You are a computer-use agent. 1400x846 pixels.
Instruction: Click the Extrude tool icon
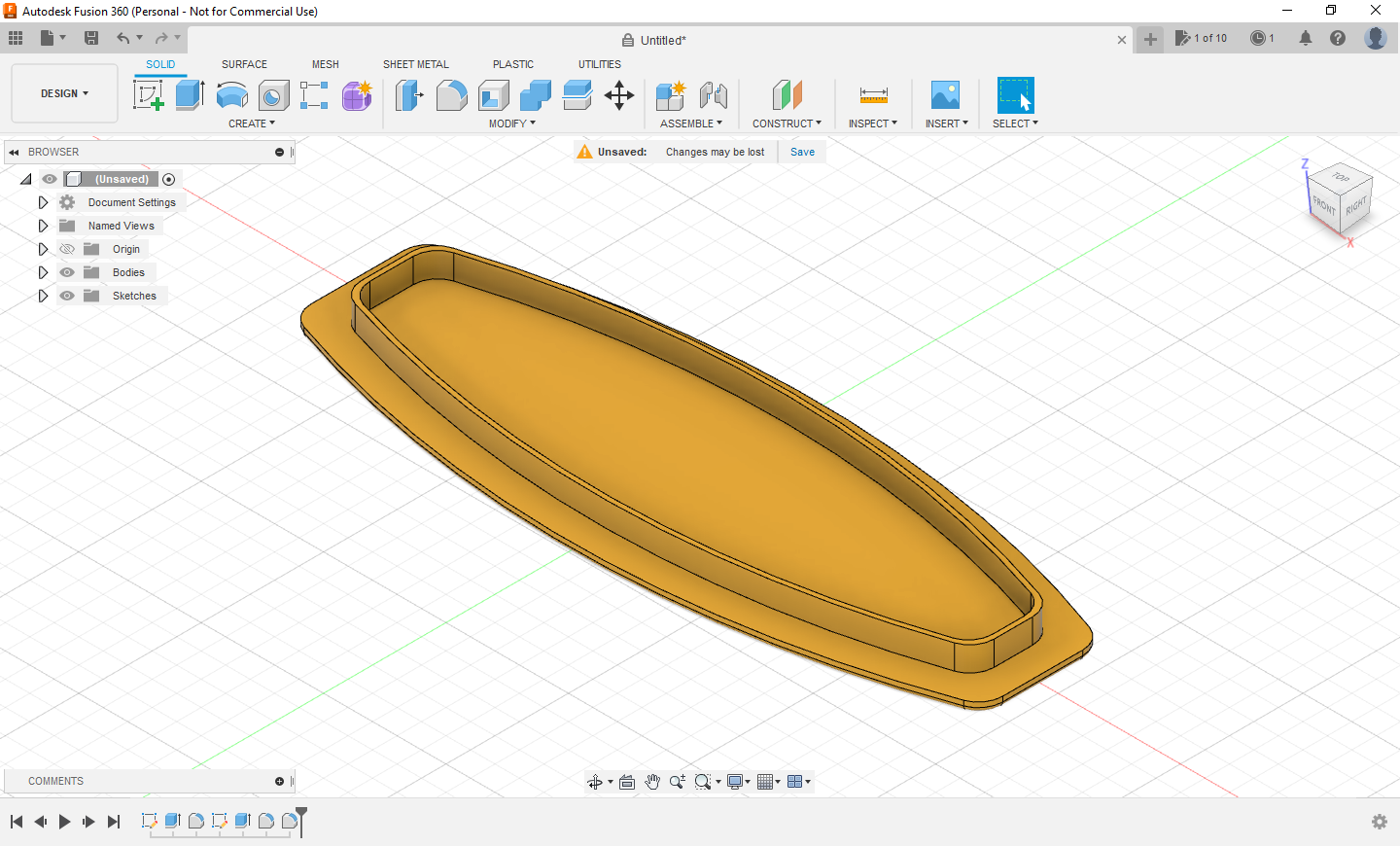pos(190,95)
